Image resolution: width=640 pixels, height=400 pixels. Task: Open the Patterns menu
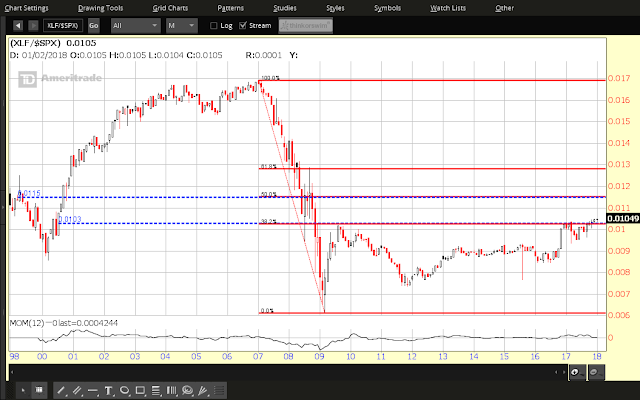[x=231, y=8]
